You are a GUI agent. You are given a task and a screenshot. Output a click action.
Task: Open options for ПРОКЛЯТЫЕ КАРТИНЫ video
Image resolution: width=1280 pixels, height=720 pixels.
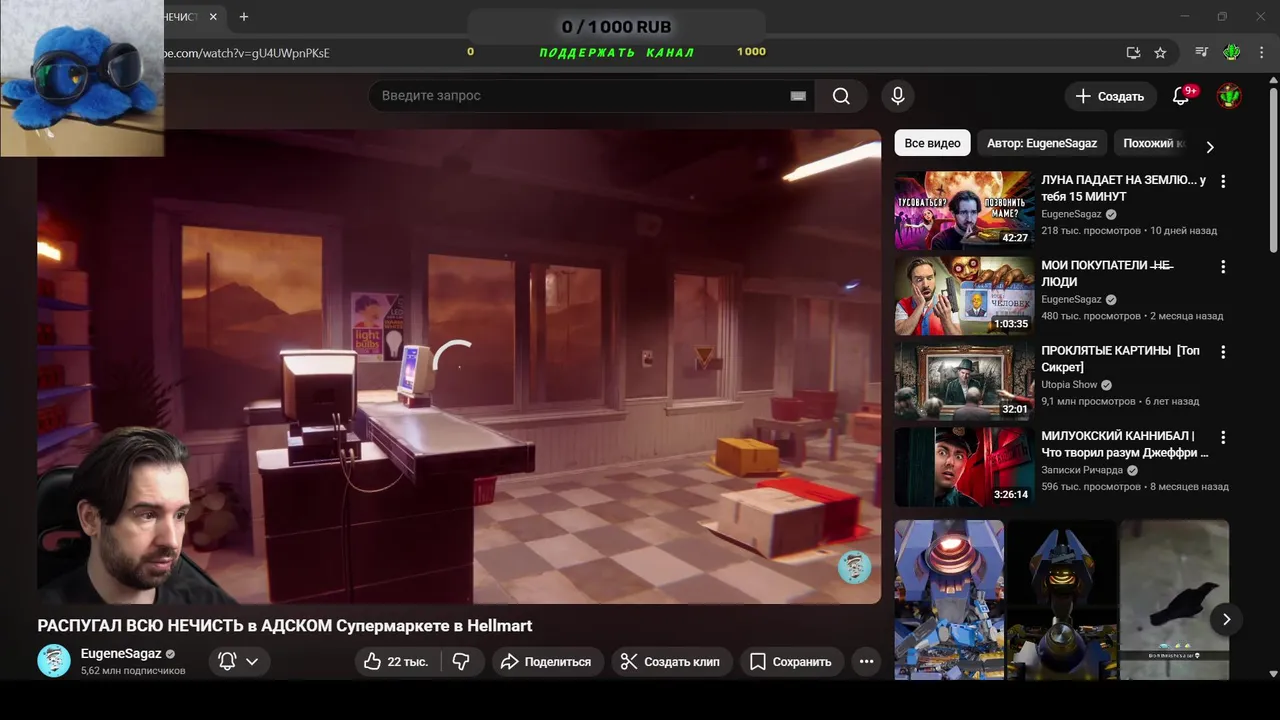tap(1223, 352)
